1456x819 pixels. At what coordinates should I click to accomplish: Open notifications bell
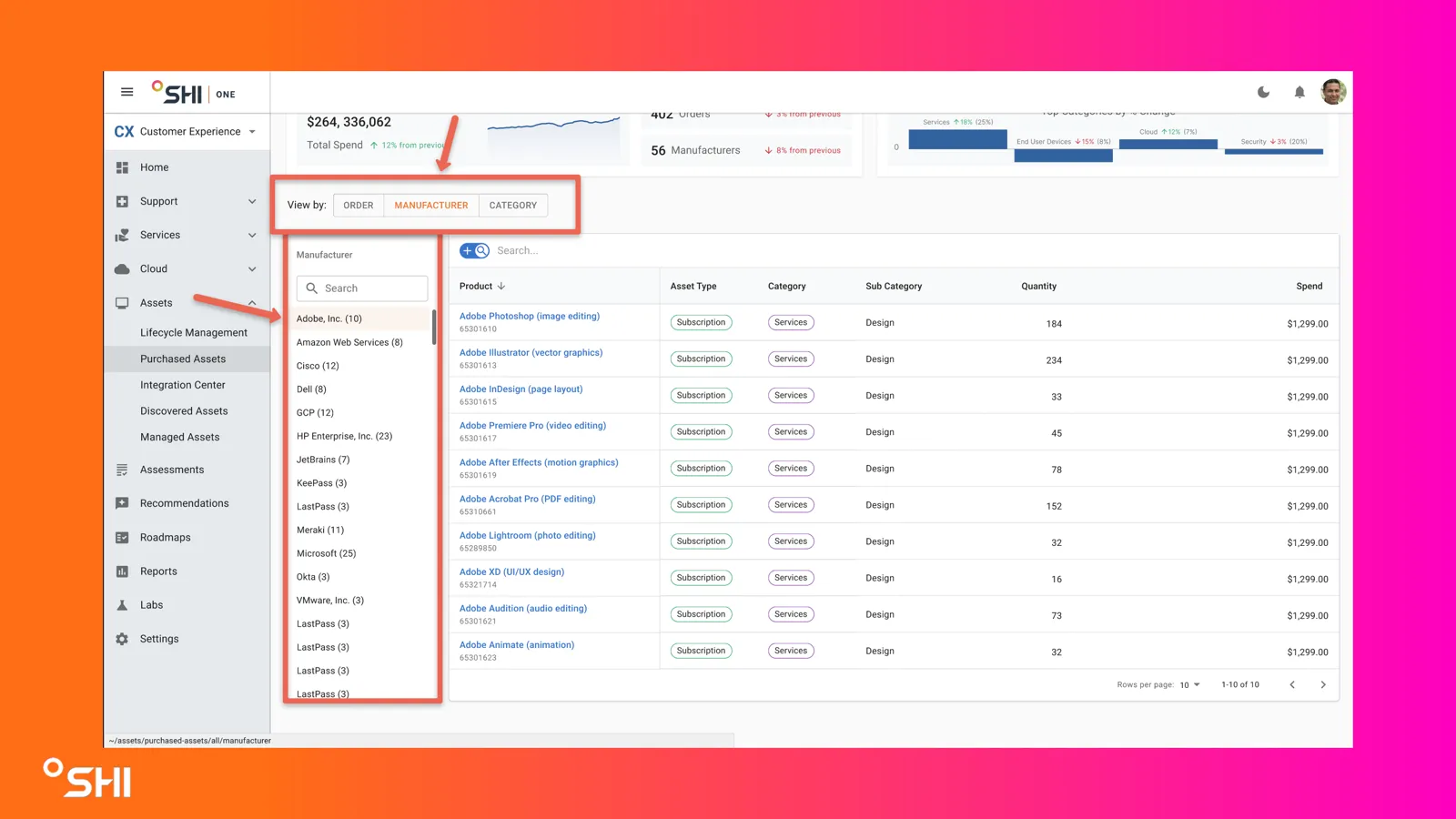point(1299,92)
